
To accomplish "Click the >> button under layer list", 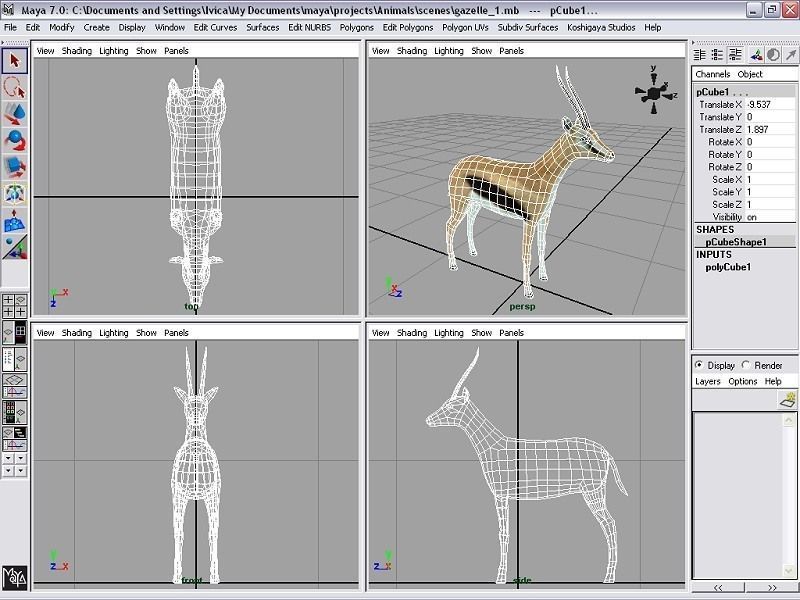I will [771, 587].
